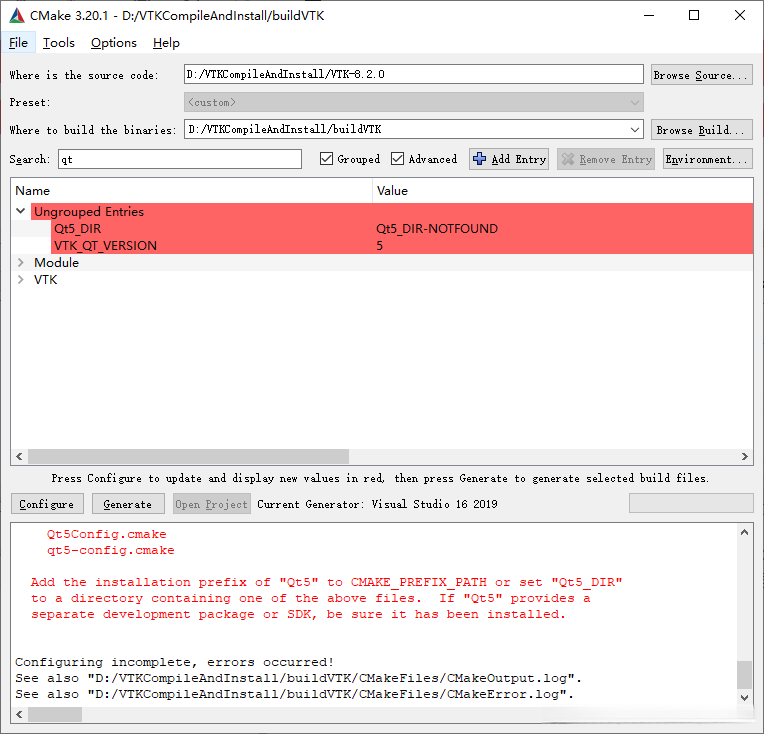Minimize the CMake window
This screenshot has height=734, width=764.
click(x=649, y=16)
